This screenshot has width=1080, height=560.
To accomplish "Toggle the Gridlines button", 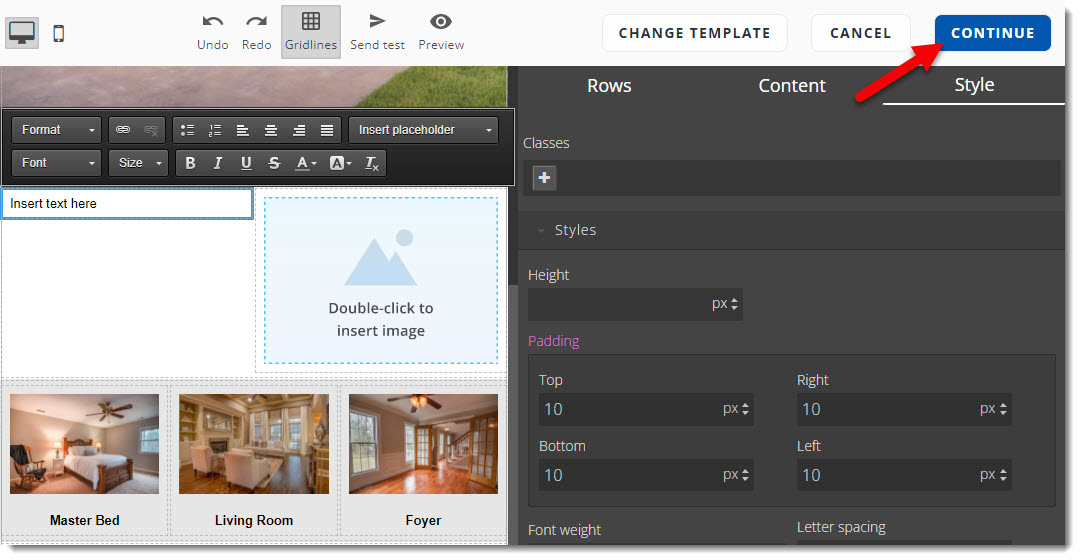I will (x=311, y=31).
